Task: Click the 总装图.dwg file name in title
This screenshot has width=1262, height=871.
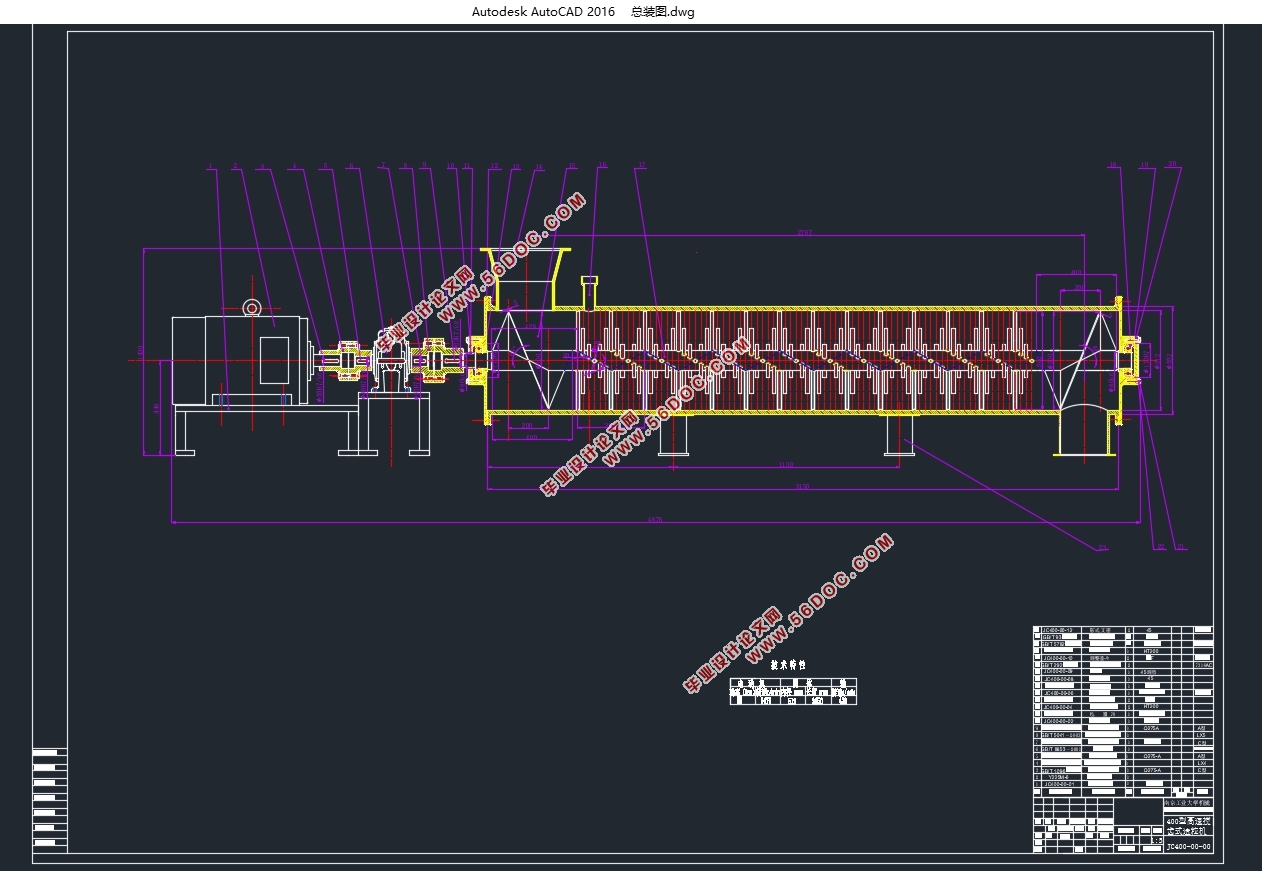Action: (x=662, y=12)
